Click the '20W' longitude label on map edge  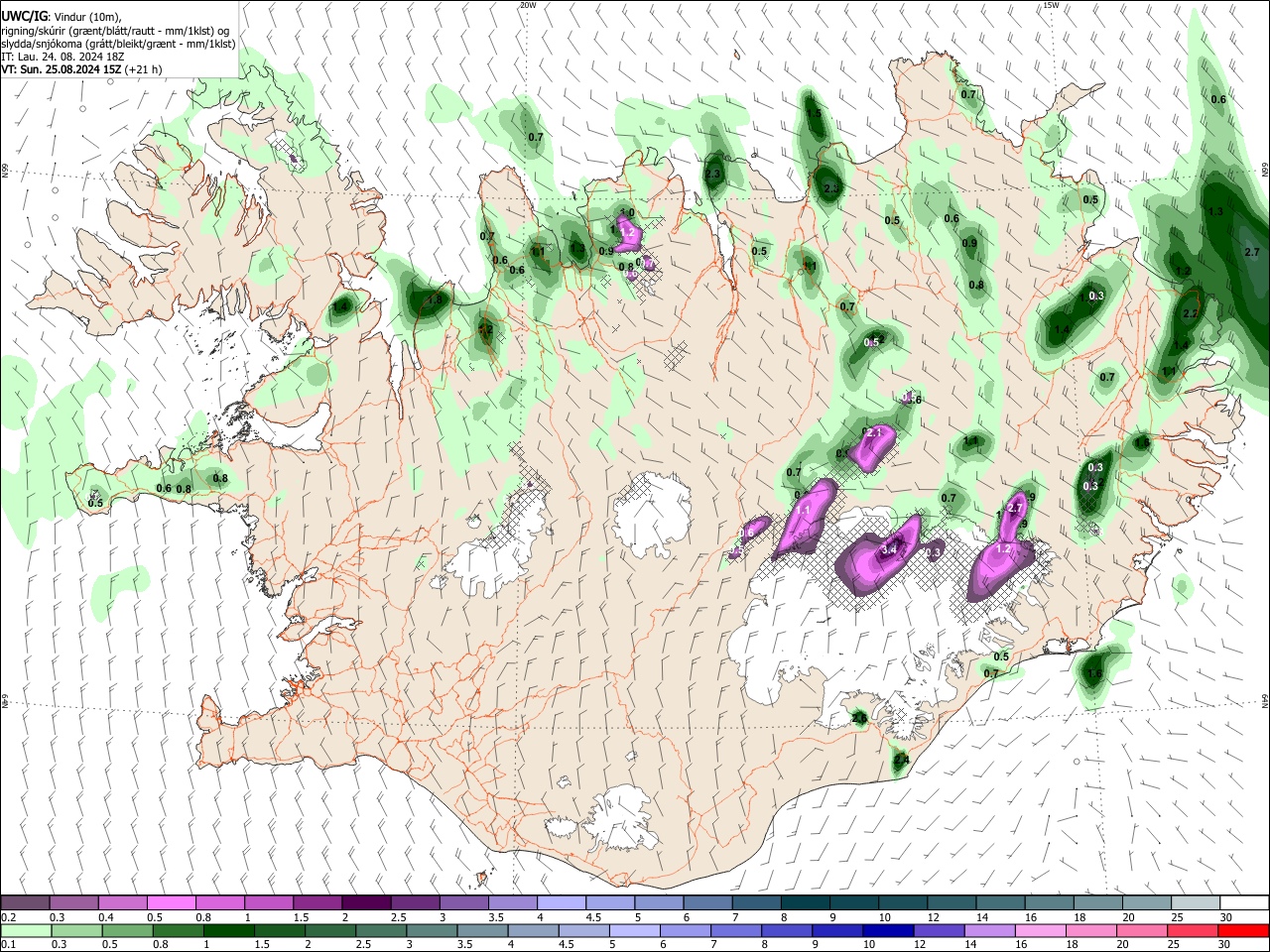coord(527,5)
